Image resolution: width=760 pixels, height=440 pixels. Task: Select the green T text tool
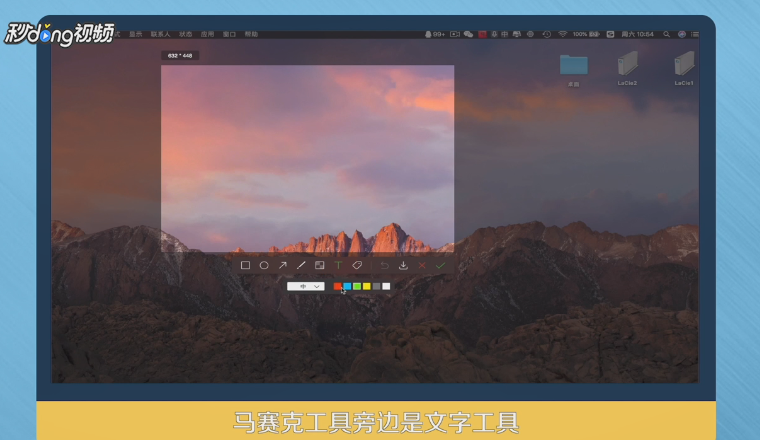tap(338, 265)
